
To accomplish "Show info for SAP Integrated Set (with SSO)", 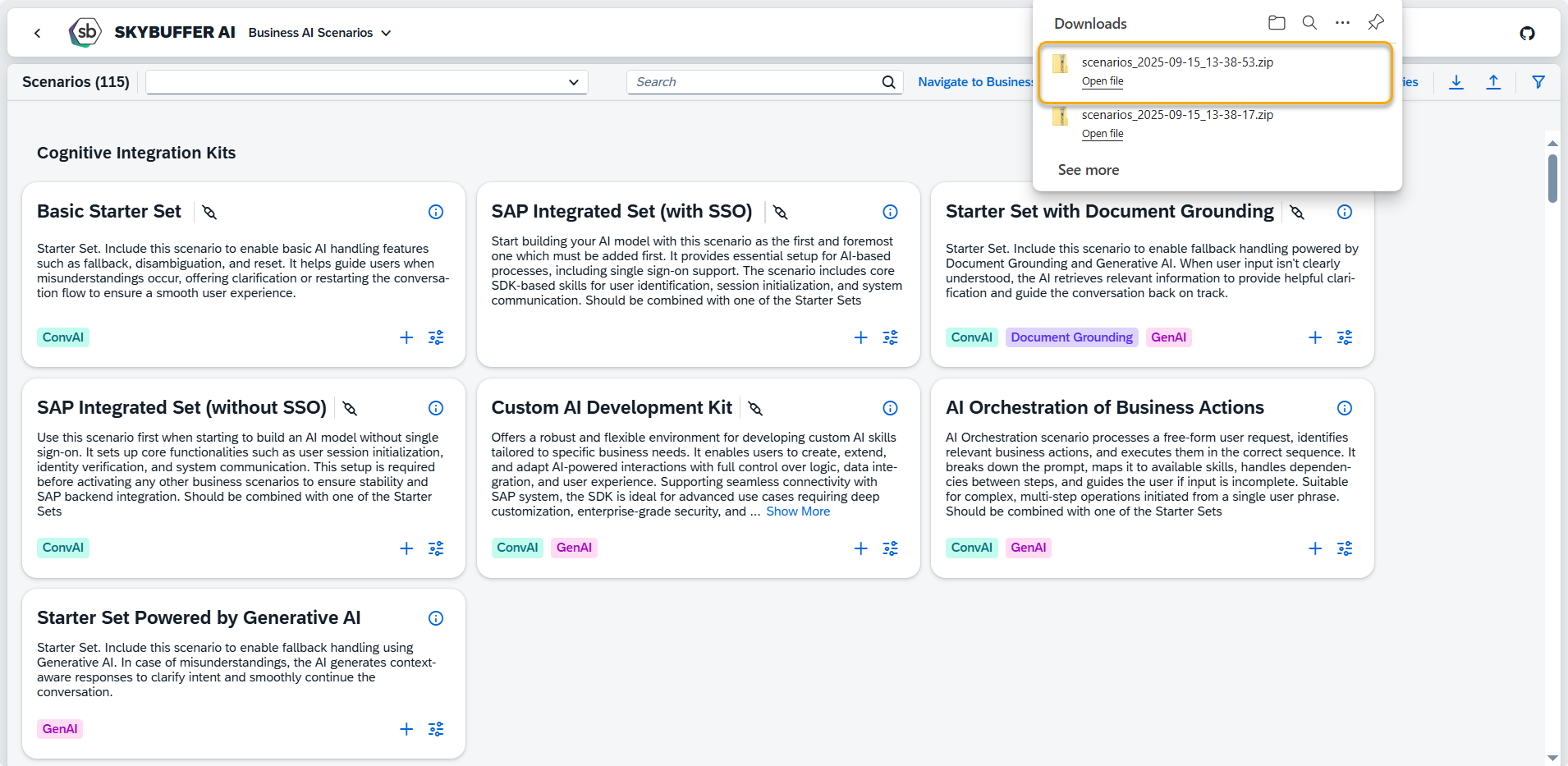I will [890, 212].
